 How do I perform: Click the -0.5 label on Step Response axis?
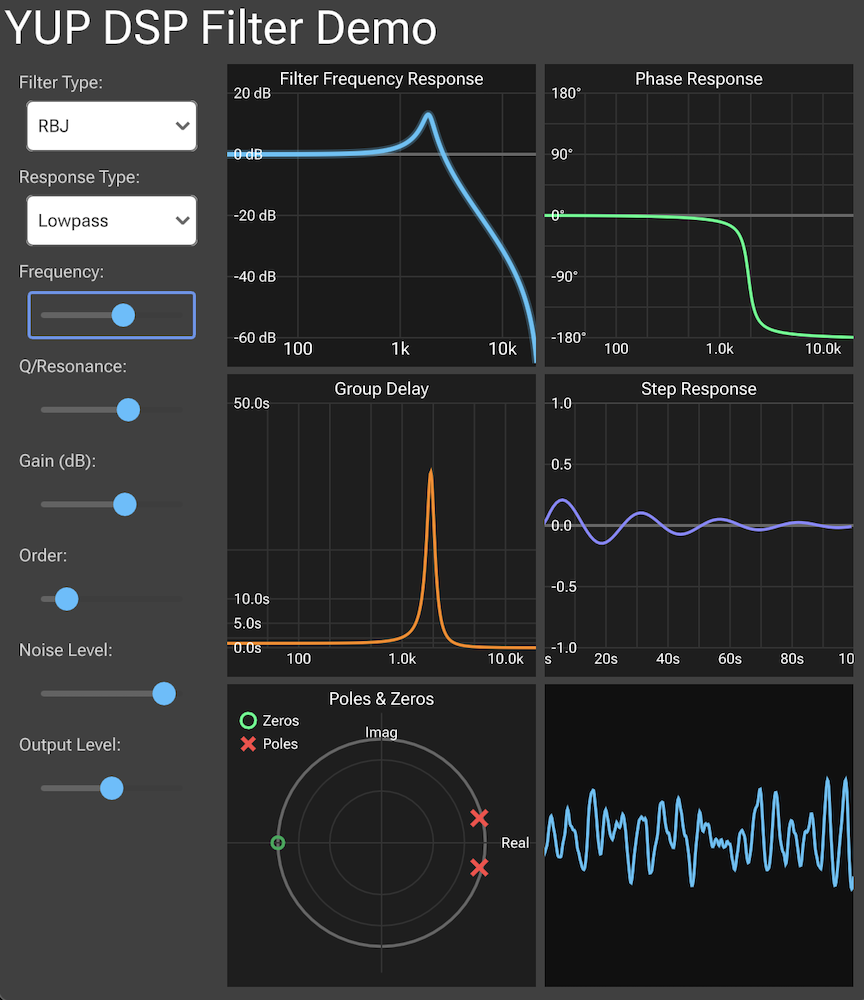[x=564, y=587]
